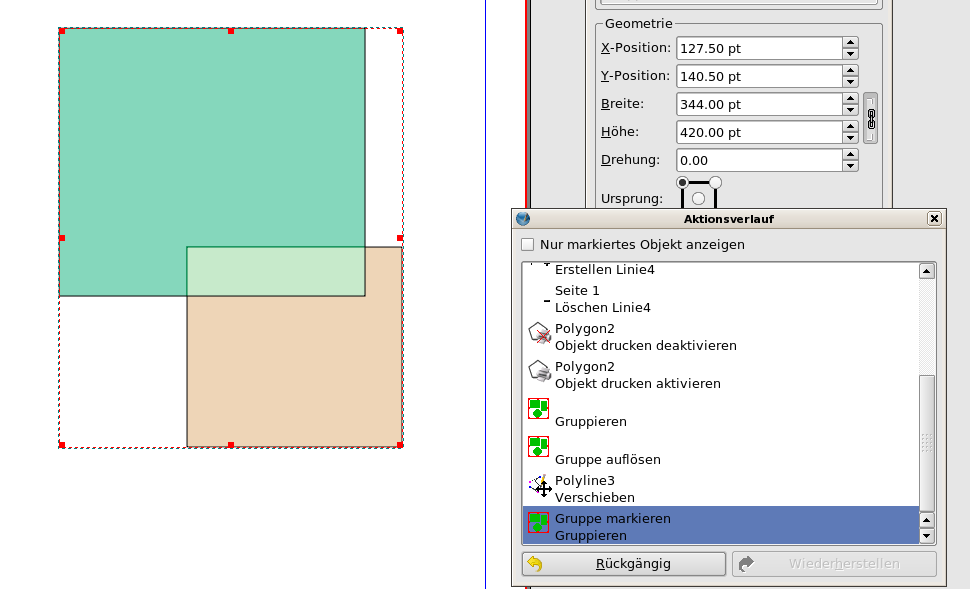Click the Gruppe markieren history entry icon
The height and width of the screenshot is (589, 970).
point(538,522)
